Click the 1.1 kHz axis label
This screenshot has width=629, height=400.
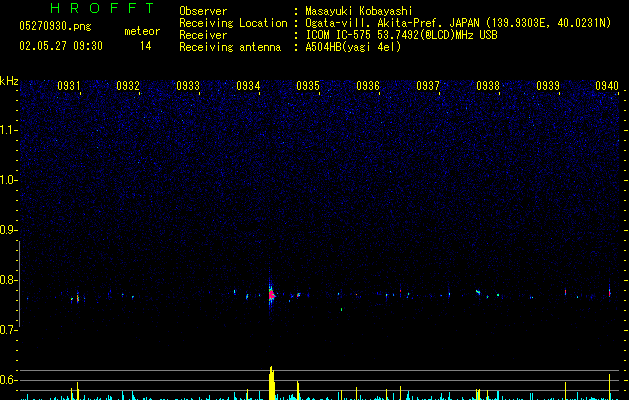point(9,130)
